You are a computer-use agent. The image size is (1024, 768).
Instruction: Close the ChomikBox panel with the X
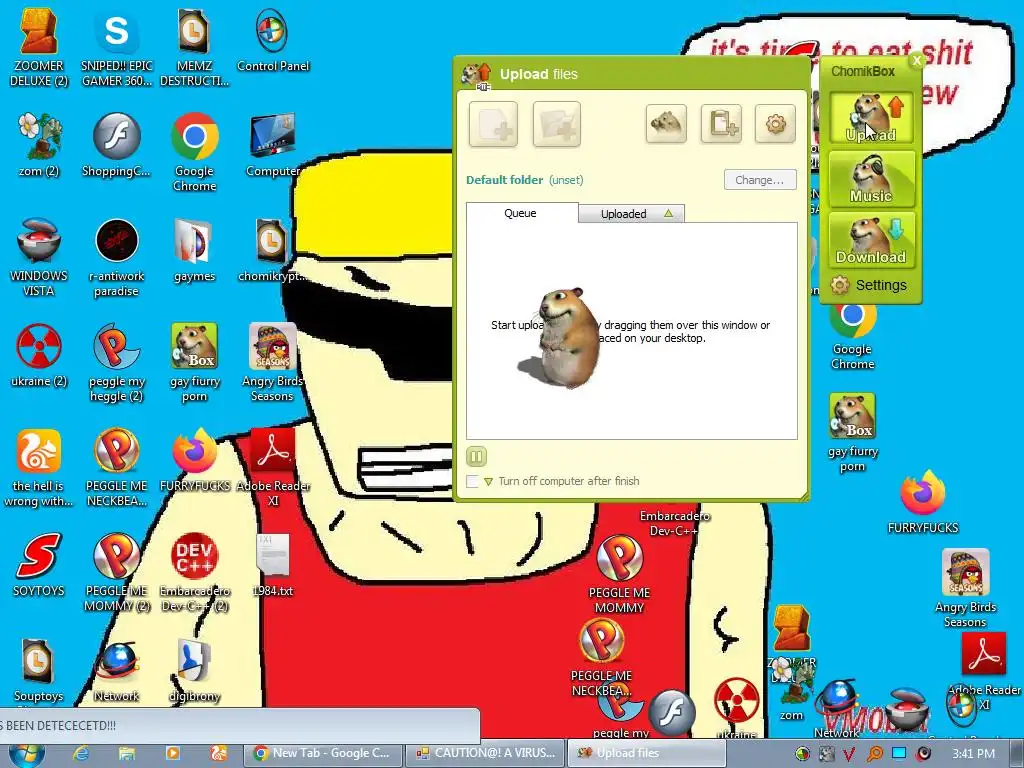(916, 61)
